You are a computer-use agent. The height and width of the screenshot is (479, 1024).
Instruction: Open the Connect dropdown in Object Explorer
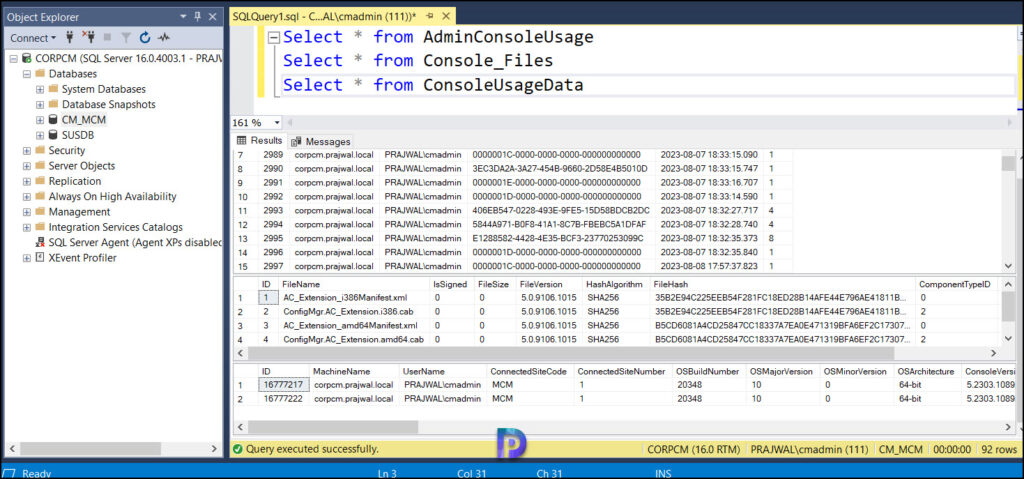pos(33,38)
